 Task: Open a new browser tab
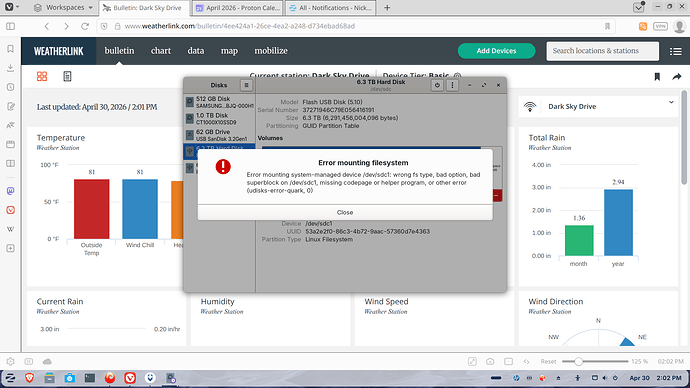pos(387,8)
